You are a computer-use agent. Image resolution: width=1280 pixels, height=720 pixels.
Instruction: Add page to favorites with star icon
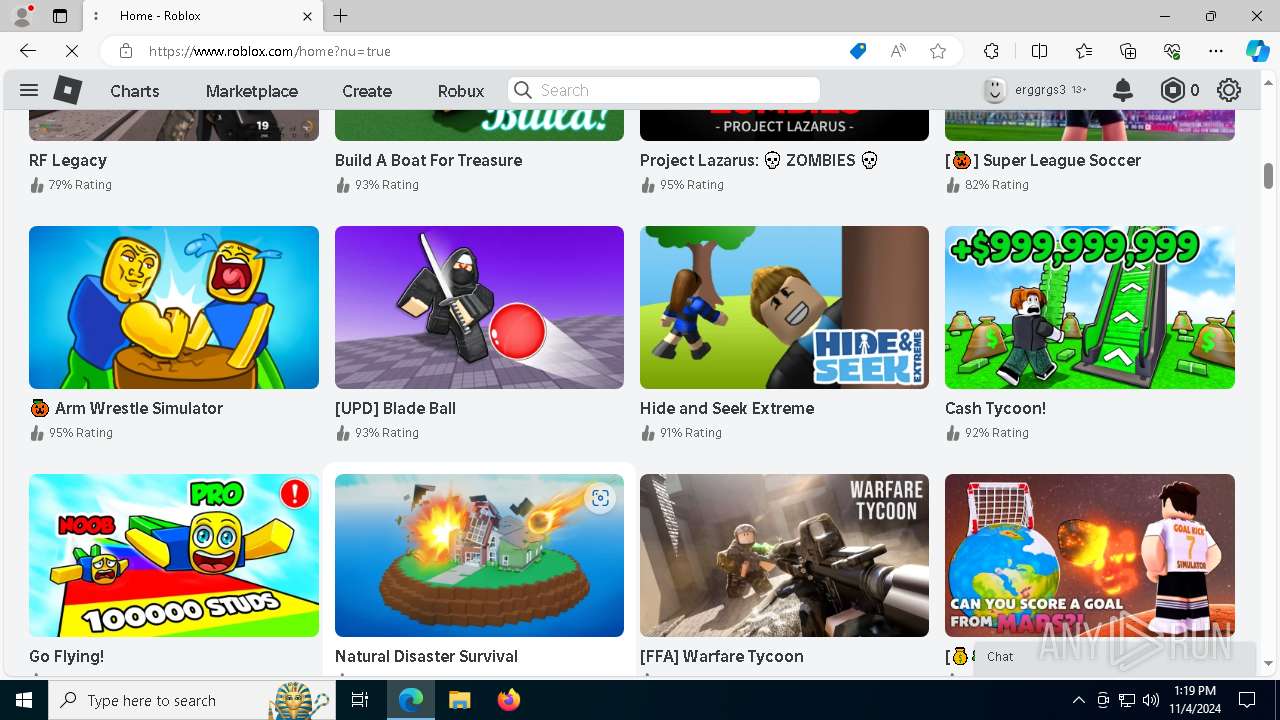[938, 51]
